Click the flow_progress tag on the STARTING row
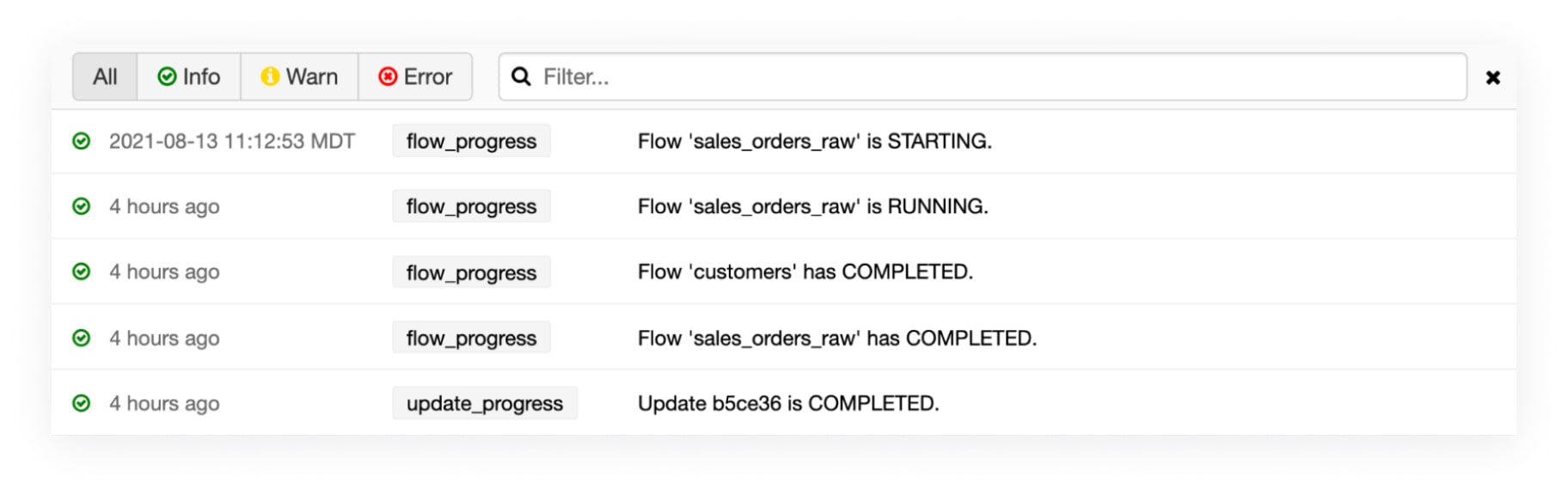1568x495 pixels. pyautogui.click(x=471, y=141)
